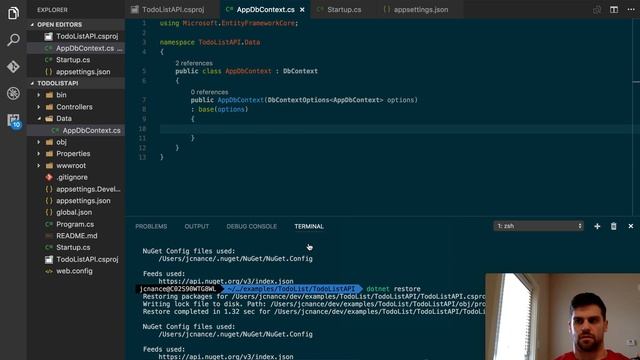The height and width of the screenshot is (360, 640).
Task: Add a new terminal with plus icon
Action: (x=597, y=226)
